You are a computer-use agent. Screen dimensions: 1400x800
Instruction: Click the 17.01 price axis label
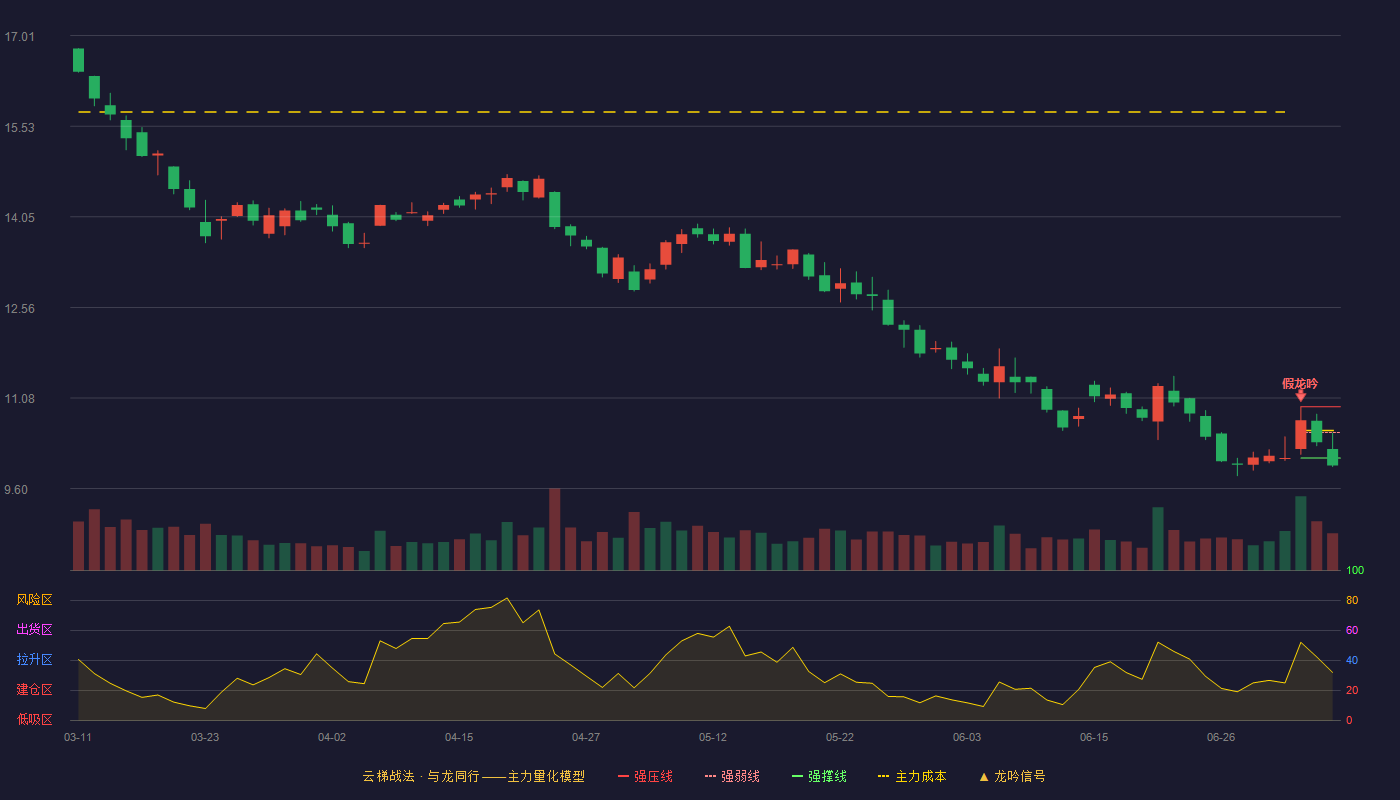tap(19, 37)
